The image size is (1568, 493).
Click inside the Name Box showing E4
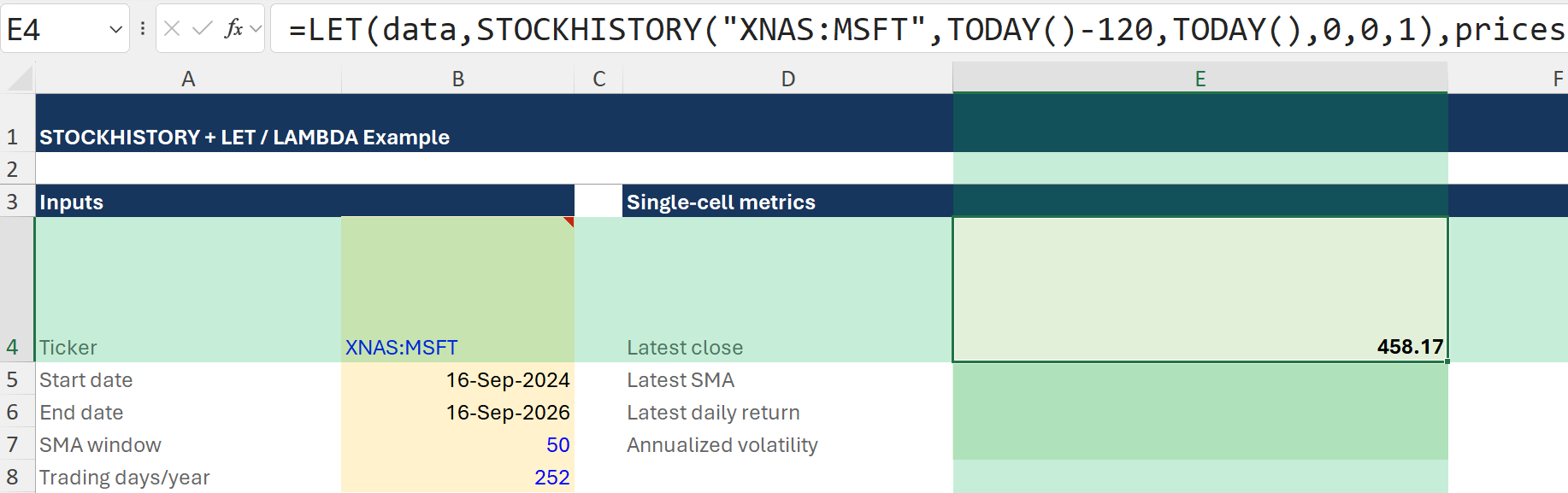click(x=55, y=29)
